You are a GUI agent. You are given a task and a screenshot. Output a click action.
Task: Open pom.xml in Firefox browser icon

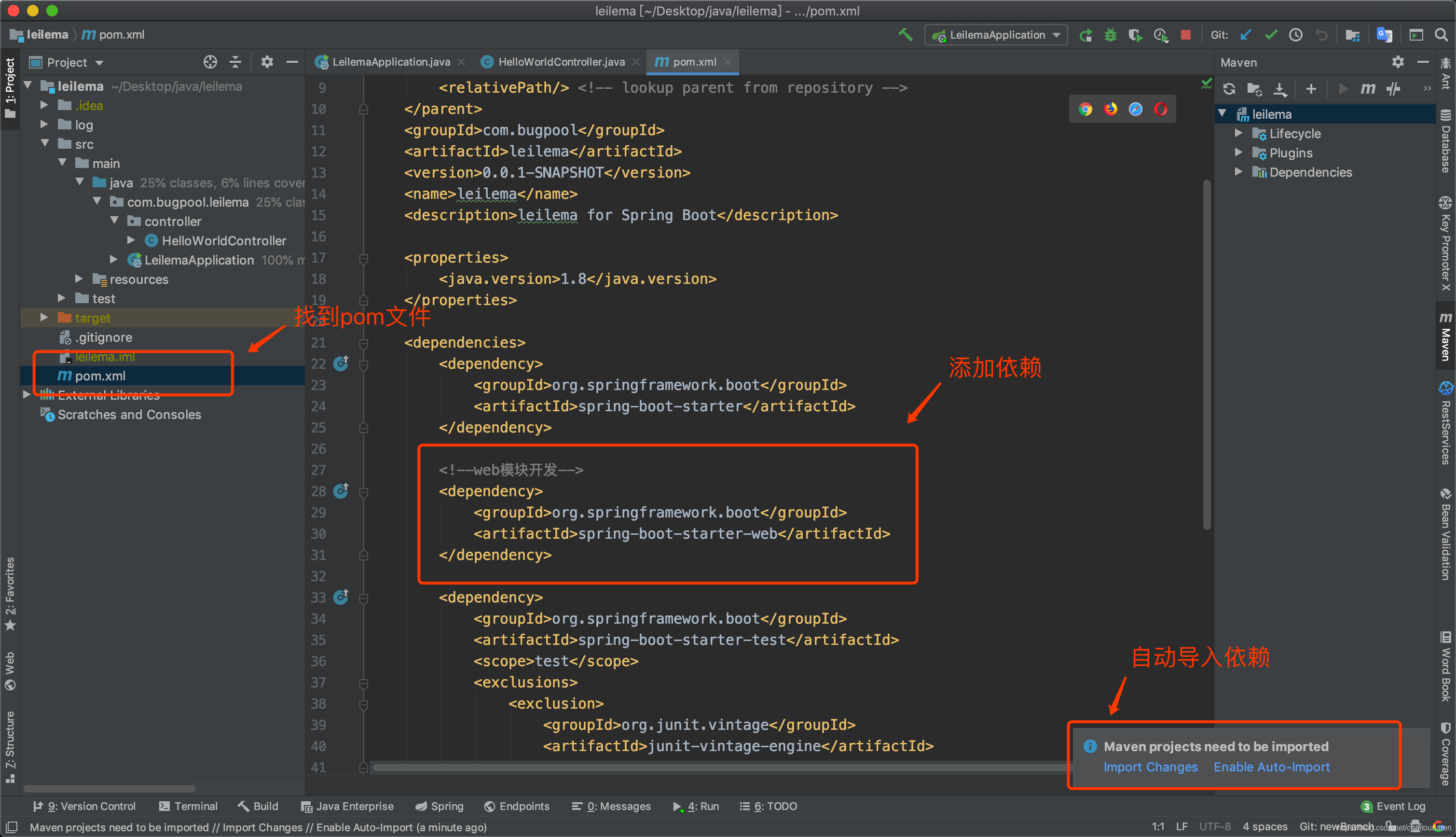tap(1111, 109)
